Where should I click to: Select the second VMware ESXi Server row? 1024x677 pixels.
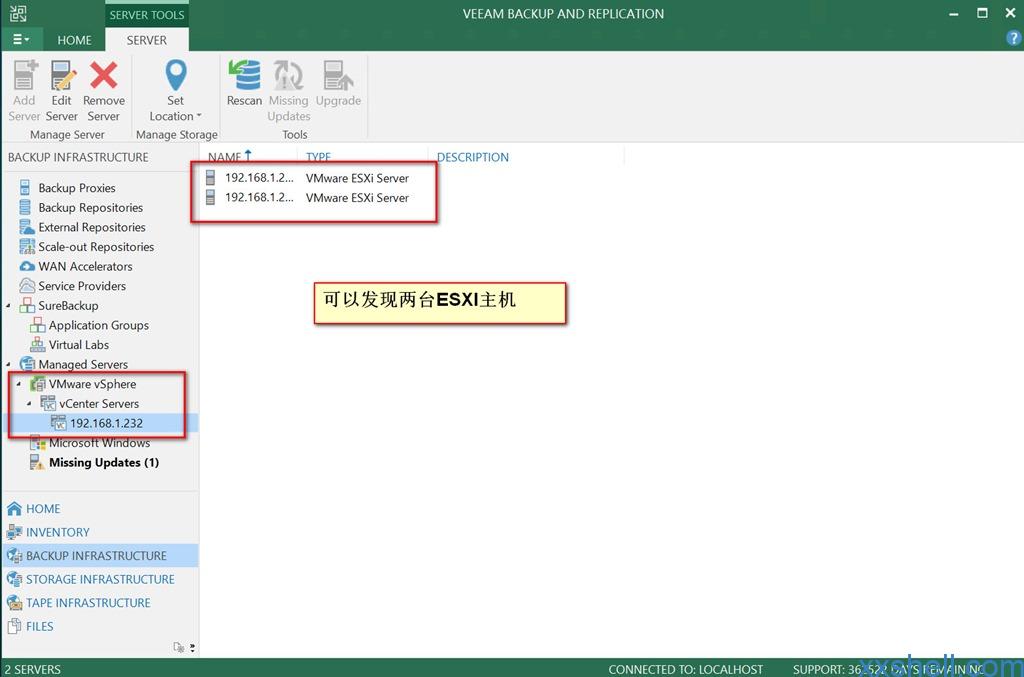click(x=307, y=198)
